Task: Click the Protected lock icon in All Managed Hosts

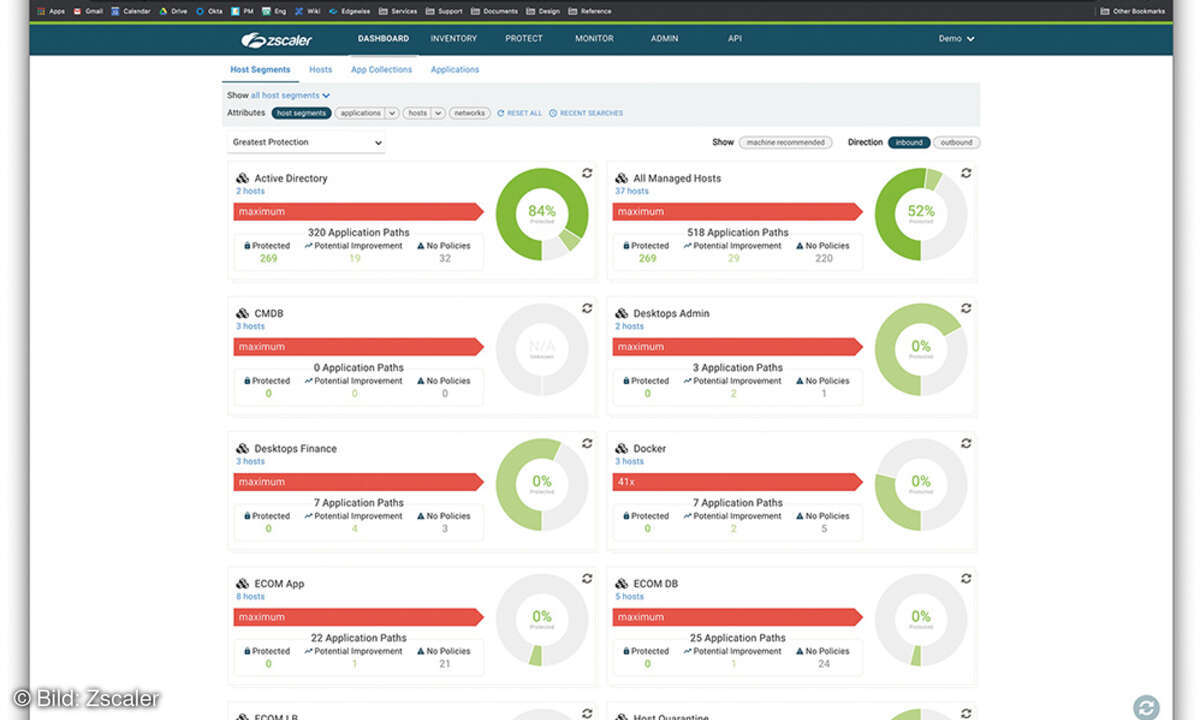Action: pyautogui.click(x=626, y=246)
